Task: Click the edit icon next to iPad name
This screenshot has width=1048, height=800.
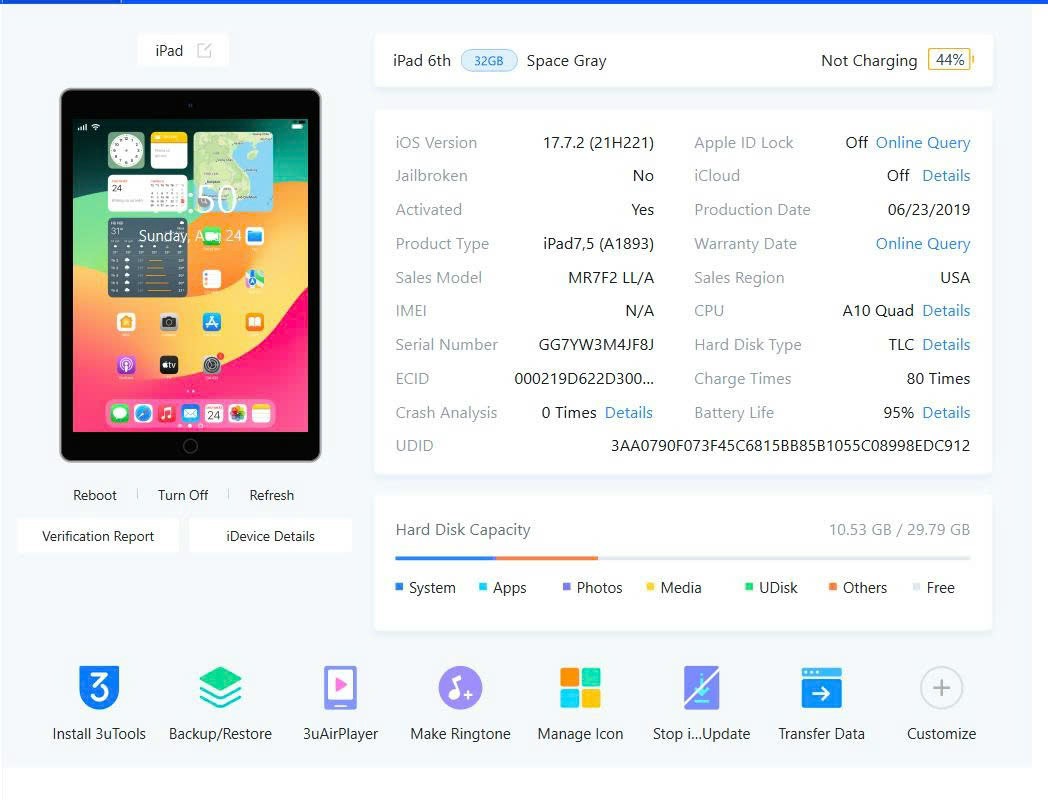Action: click(x=204, y=50)
